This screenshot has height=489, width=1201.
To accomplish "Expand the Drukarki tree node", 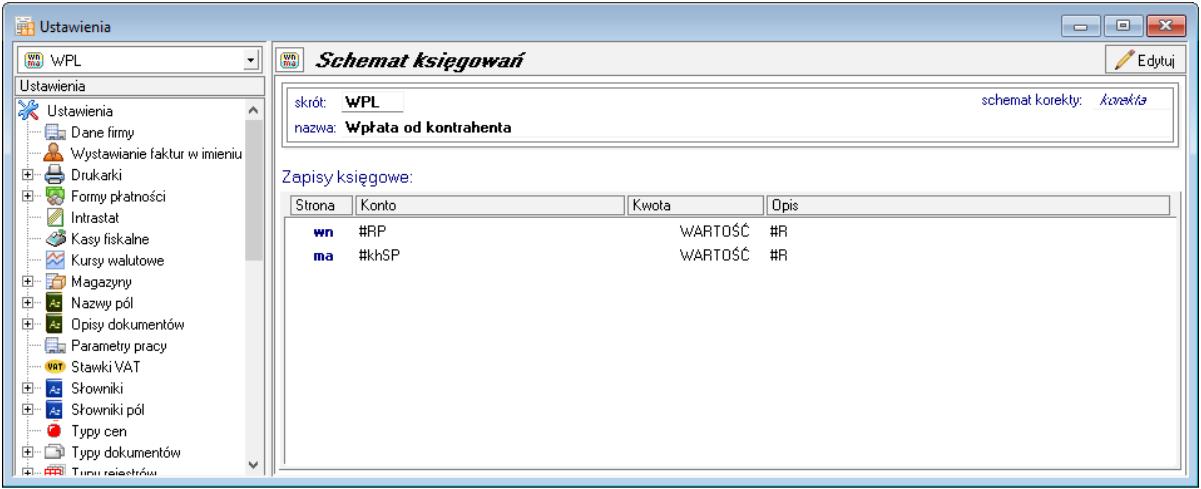I will pos(27,173).
